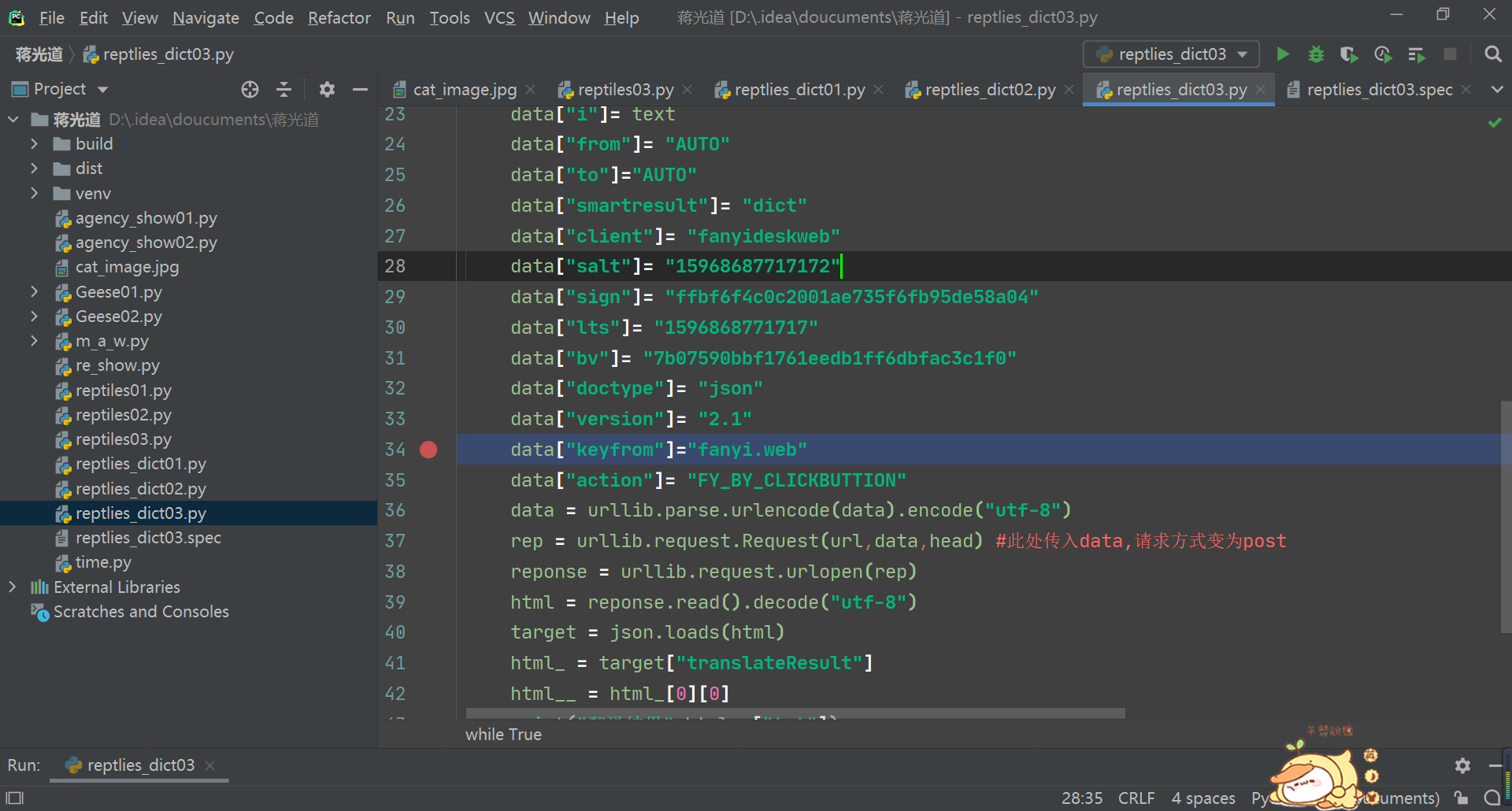Image resolution: width=1512 pixels, height=811 pixels.
Task: Change indent setting 4 spaces
Action: pyautogui.click(x=1203, y=798)
